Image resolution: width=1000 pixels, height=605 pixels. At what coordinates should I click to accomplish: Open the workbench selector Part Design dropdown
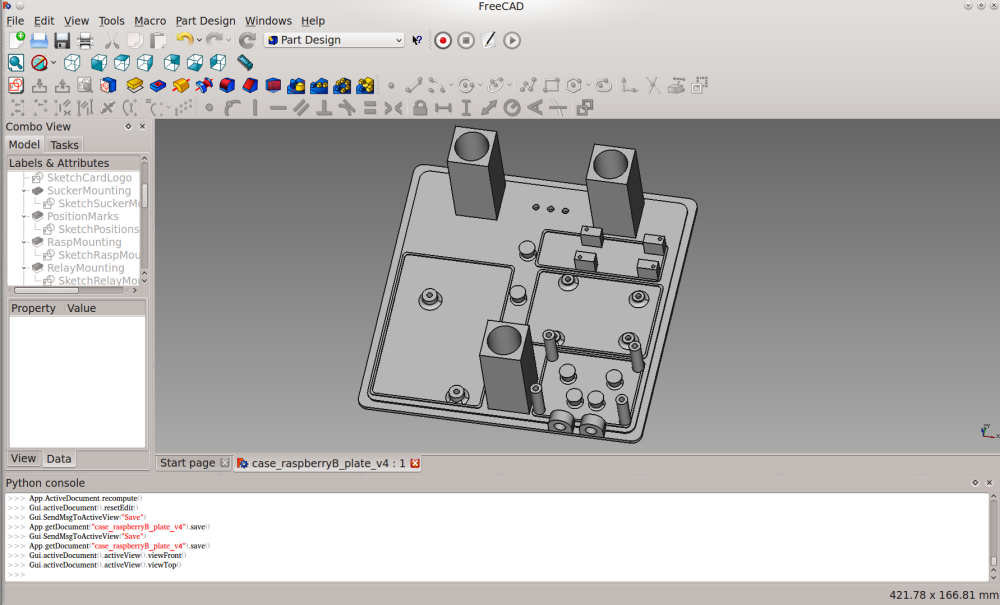pos(335,40)
